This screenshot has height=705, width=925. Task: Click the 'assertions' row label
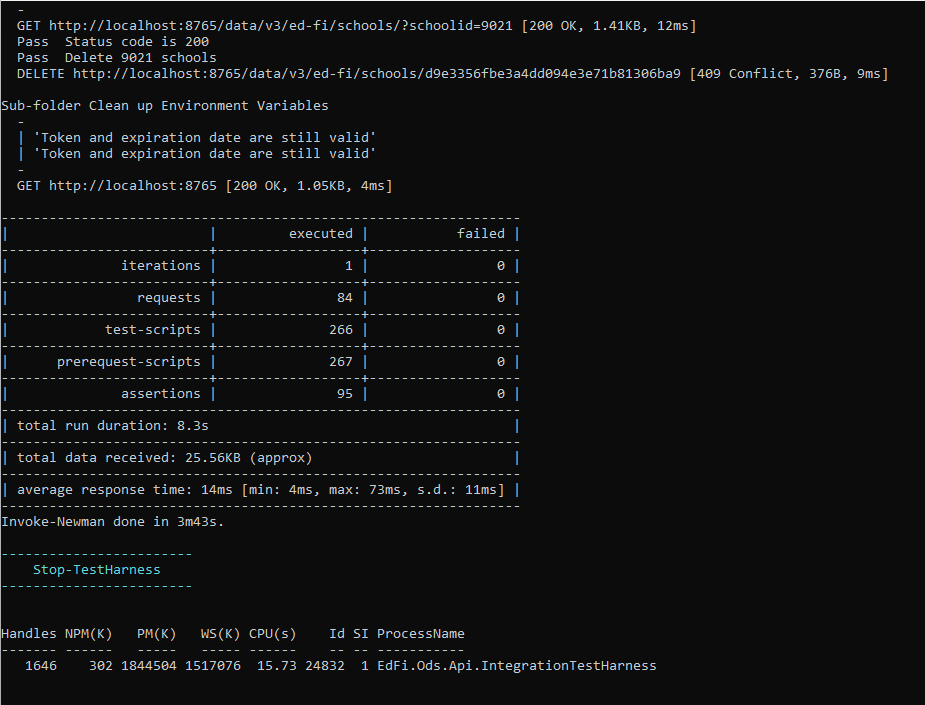tap(160, 394)
